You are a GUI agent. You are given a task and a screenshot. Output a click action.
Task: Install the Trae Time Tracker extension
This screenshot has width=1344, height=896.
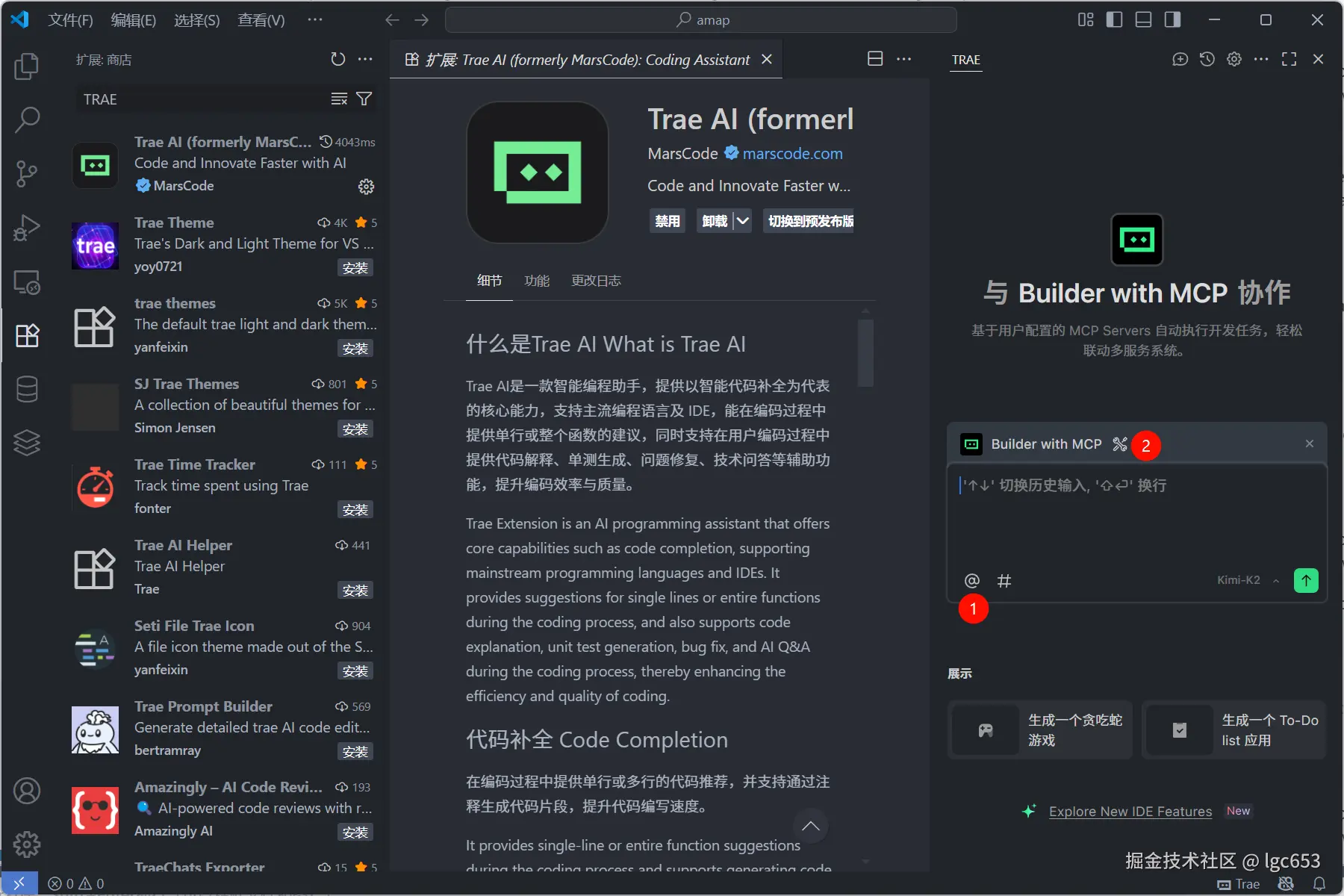pyautogui.click(x=355, y=510)
